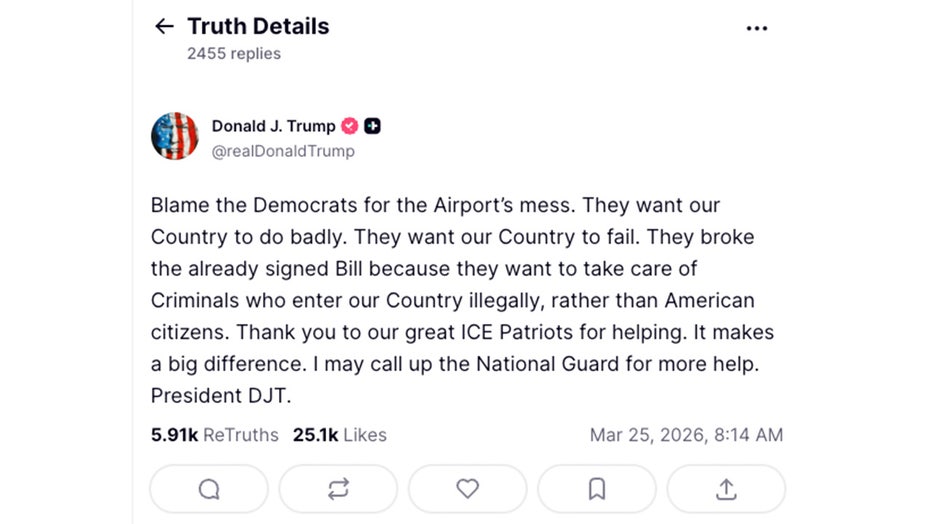Click the red verified checkmark badge
Image resolution: width=932 pixels, height=524 pixels.
click(350, 126)
